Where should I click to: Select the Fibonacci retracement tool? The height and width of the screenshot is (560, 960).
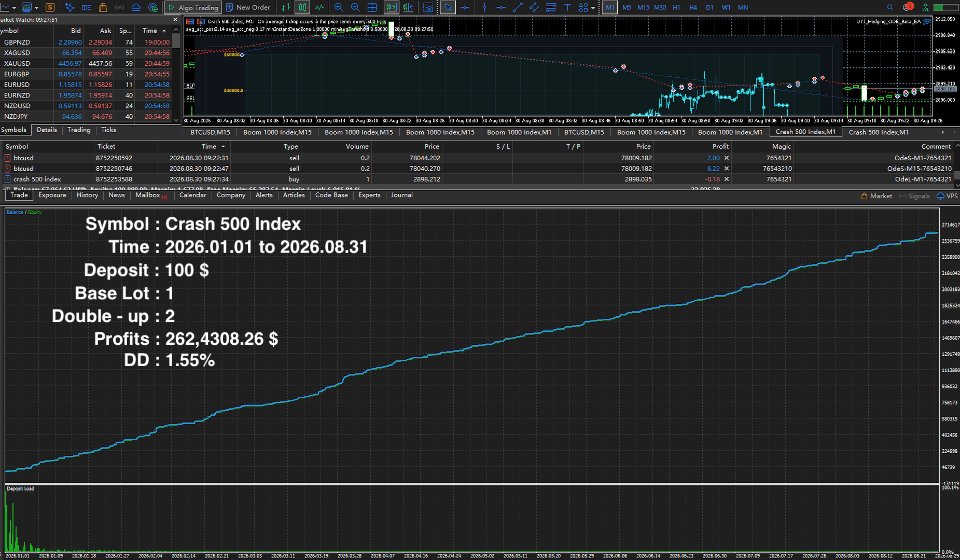coord(551,7)
